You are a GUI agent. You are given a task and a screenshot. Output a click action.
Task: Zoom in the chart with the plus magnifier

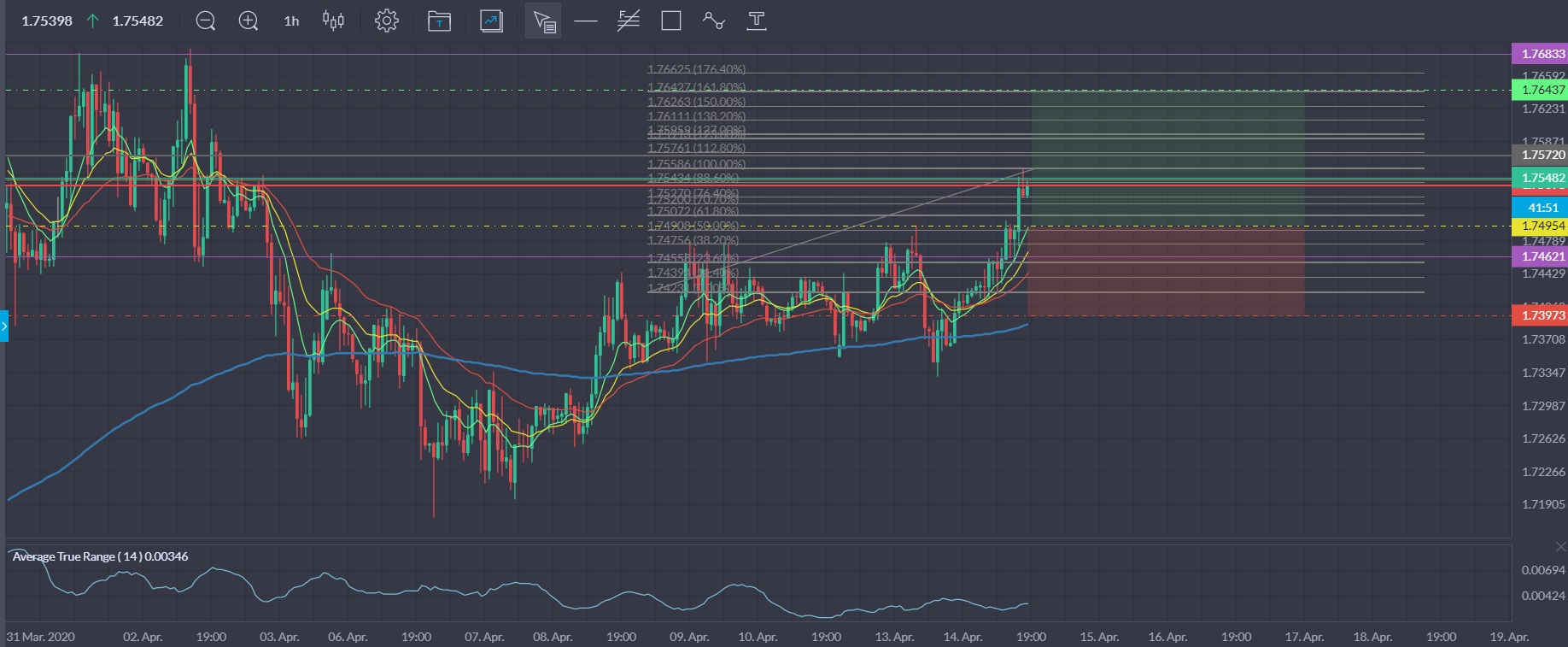tap(249, 21)
